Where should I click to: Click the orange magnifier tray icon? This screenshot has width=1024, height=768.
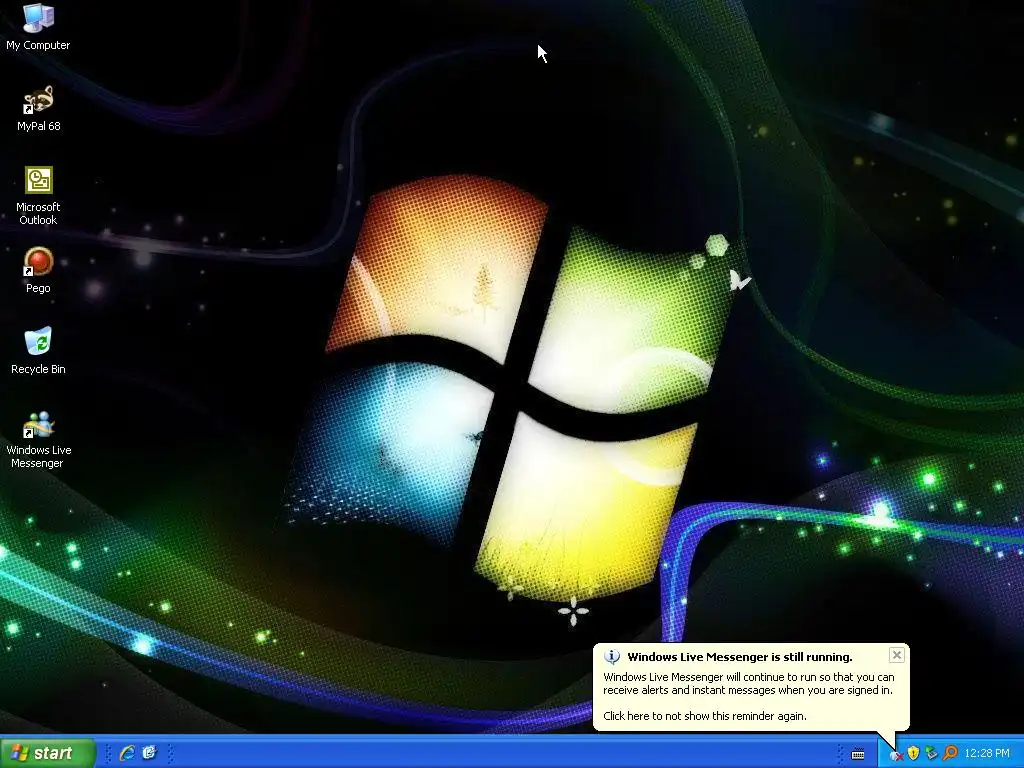point(950,754)
